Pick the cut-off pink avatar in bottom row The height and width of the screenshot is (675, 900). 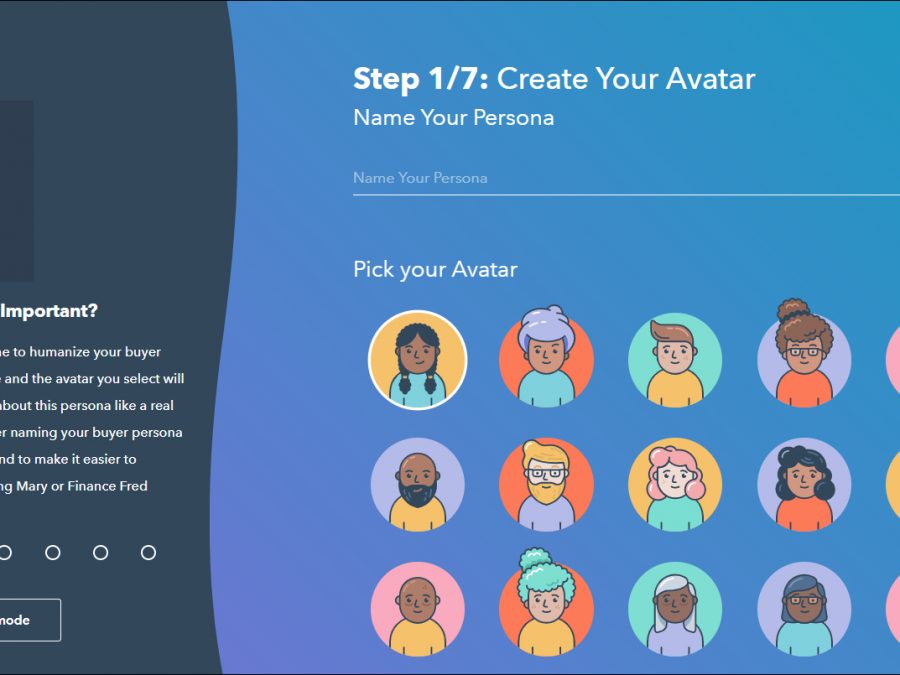(893, 608)
